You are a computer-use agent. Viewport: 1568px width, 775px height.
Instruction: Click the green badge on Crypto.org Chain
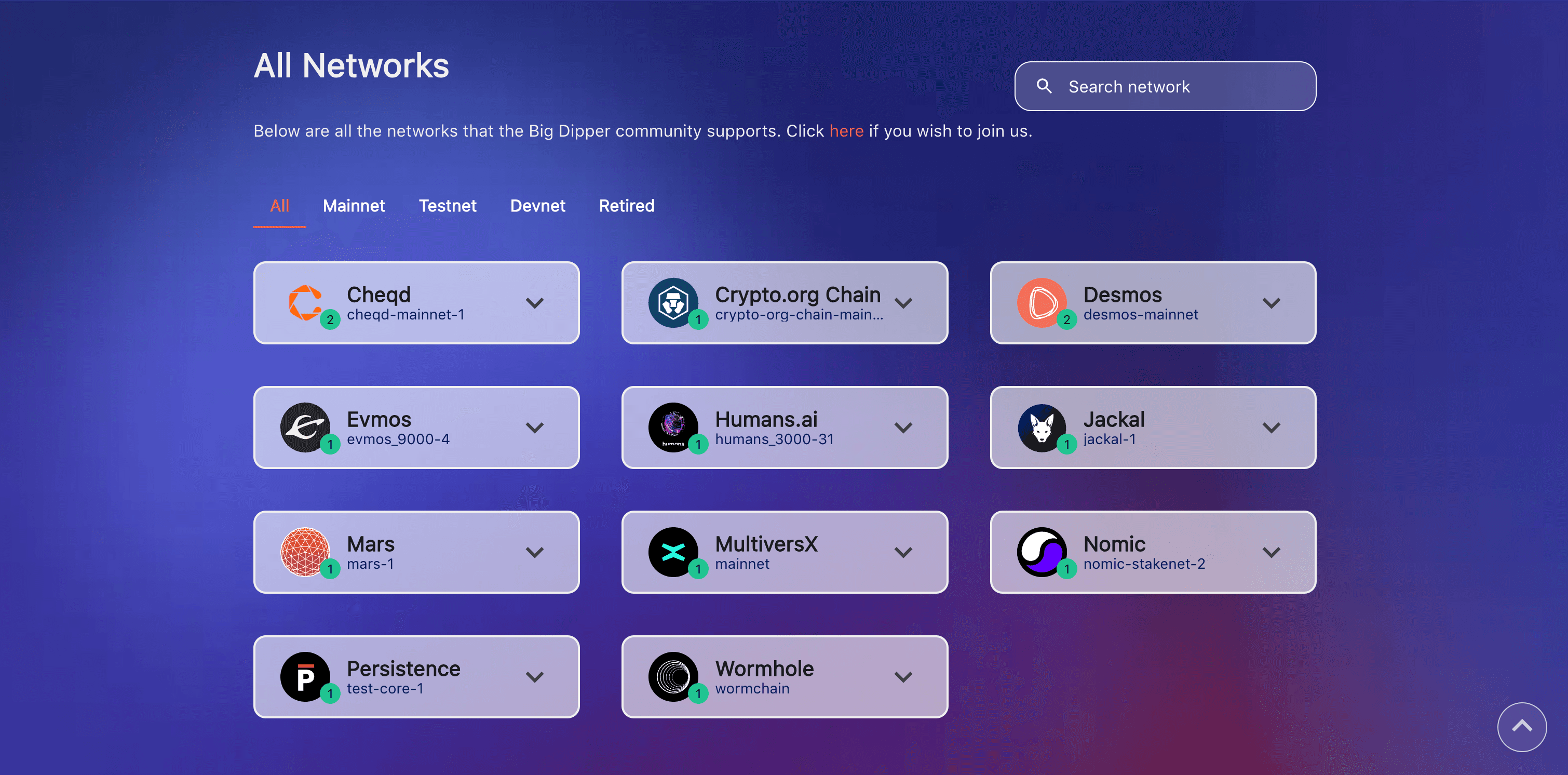pos(698,319)
